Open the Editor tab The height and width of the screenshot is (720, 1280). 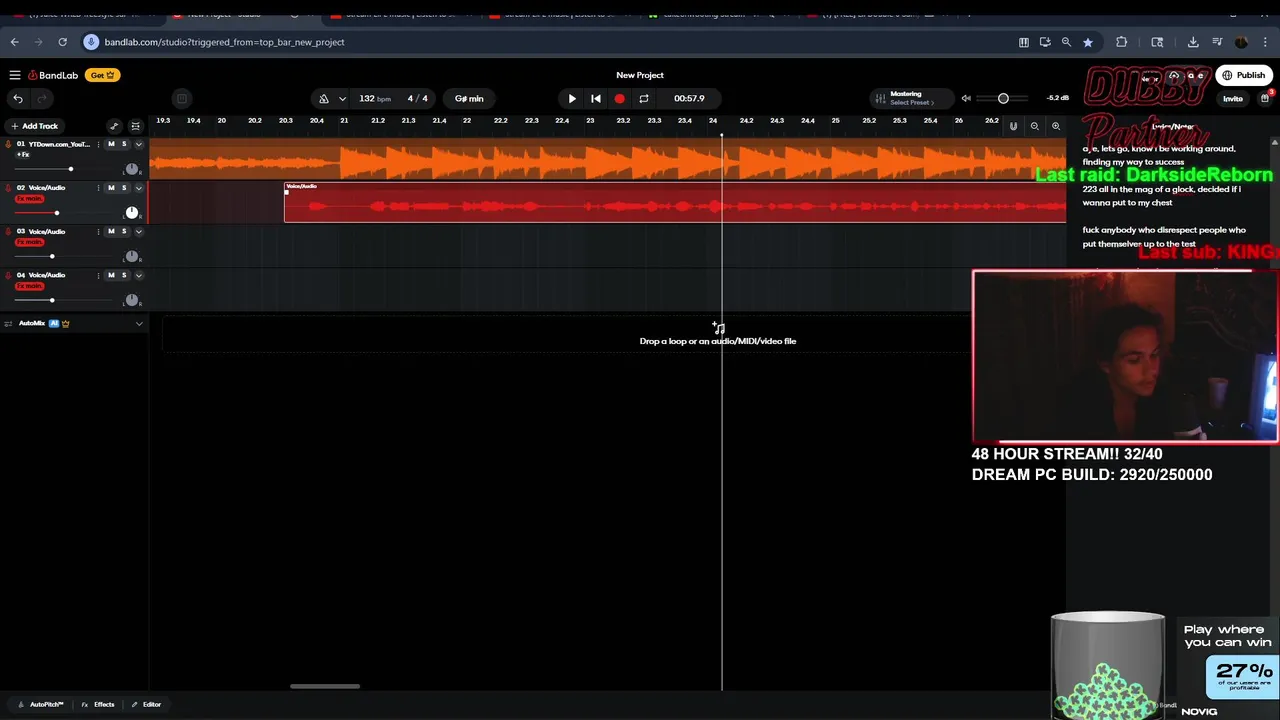[146, 704]
